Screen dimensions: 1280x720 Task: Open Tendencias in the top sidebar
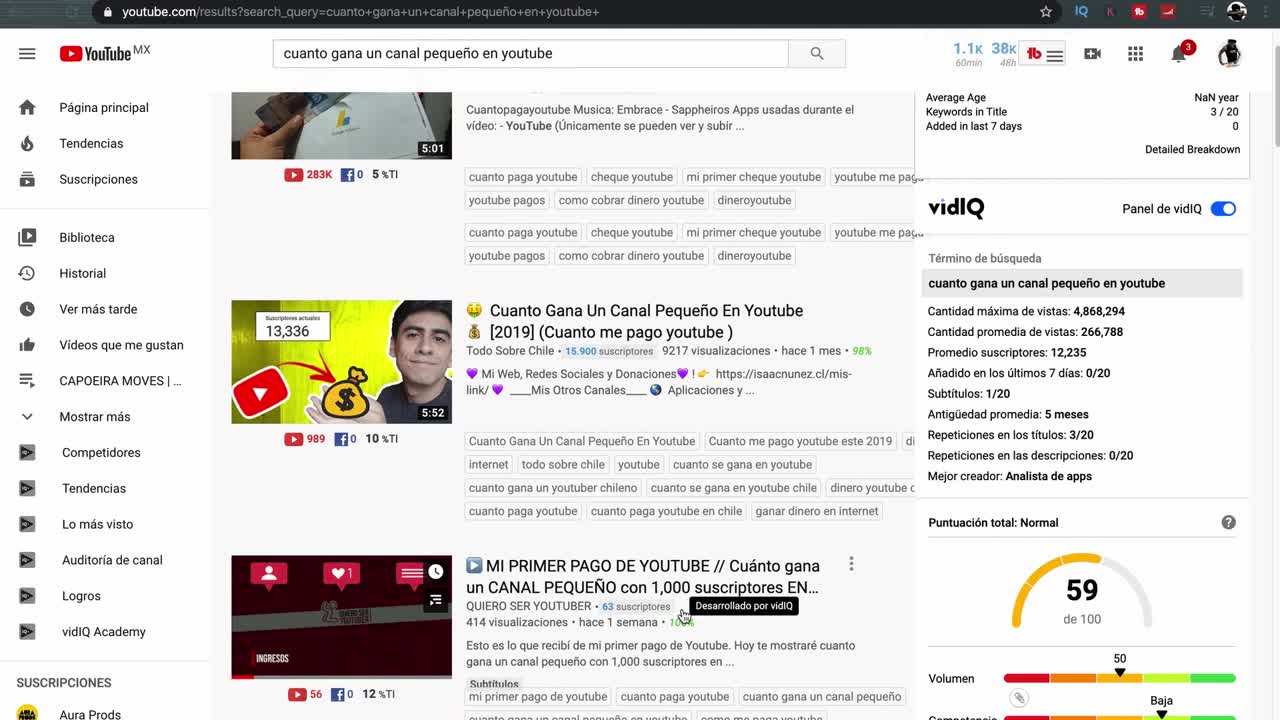[x=91, y=143]
